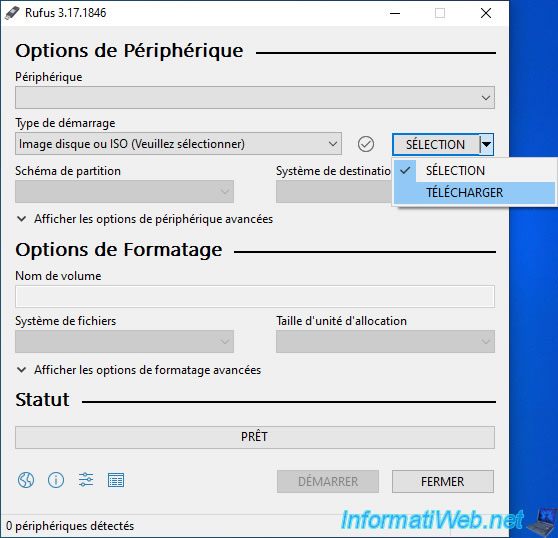Open the Périphérique dropdown

[x=255, y=97]
